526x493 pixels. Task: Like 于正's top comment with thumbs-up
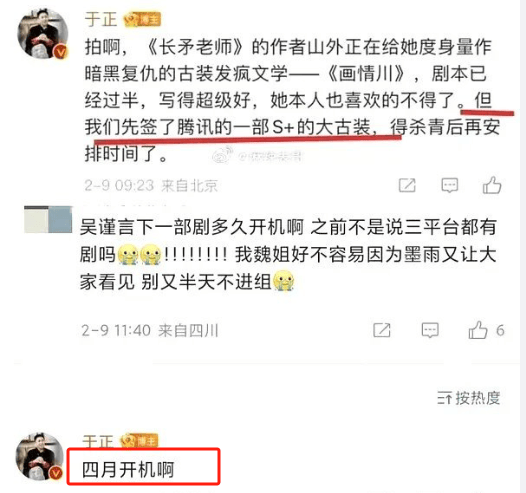coord(492,185)
